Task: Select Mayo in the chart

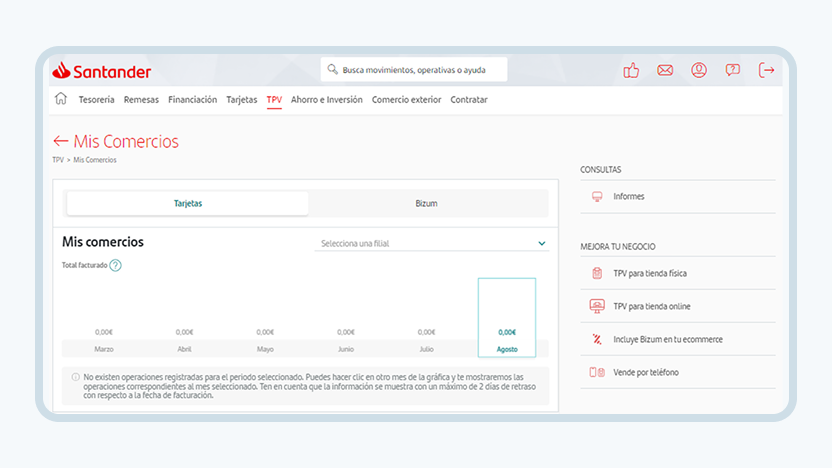Action: pos(265,349)
